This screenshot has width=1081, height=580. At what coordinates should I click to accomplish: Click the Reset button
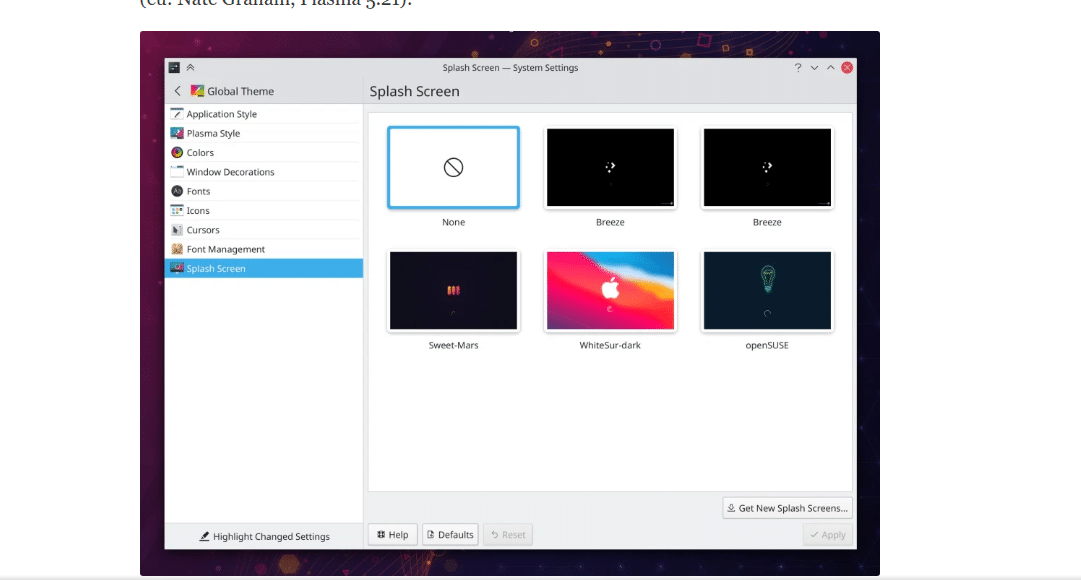pos(508,534)
